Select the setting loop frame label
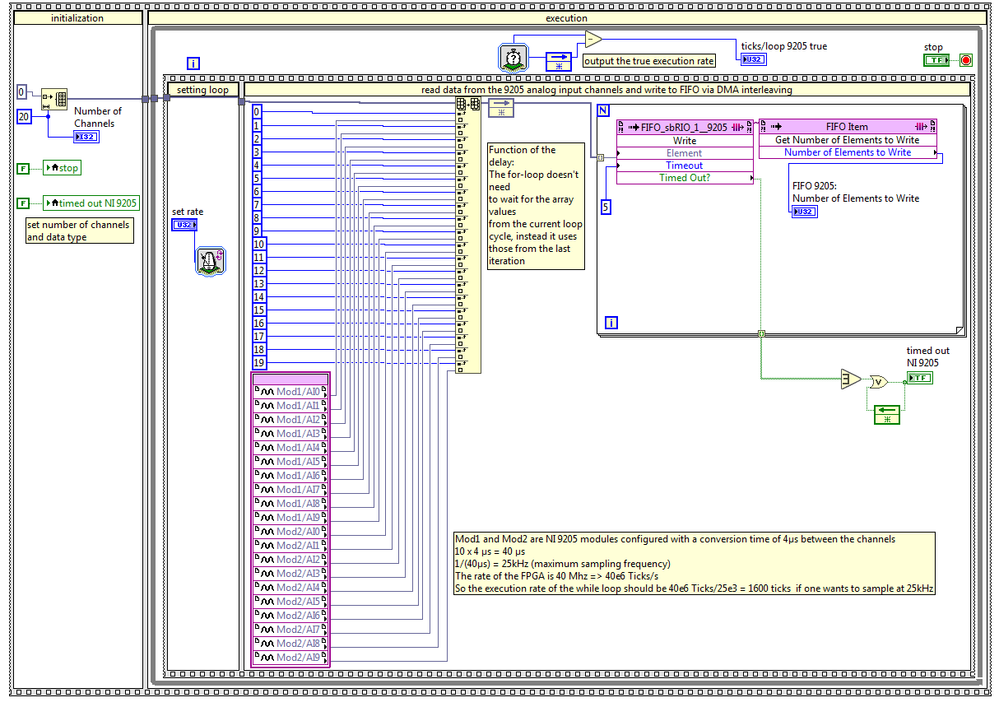 (203, 90)
